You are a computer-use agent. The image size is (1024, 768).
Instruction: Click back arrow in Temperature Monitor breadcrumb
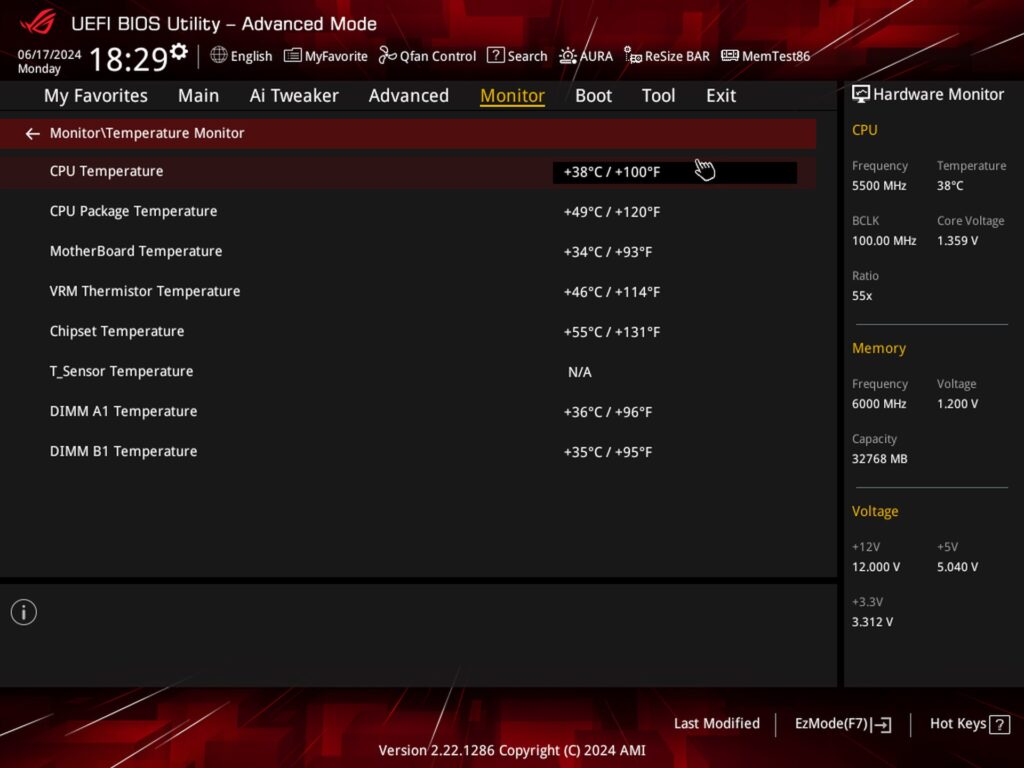(33, 134)
